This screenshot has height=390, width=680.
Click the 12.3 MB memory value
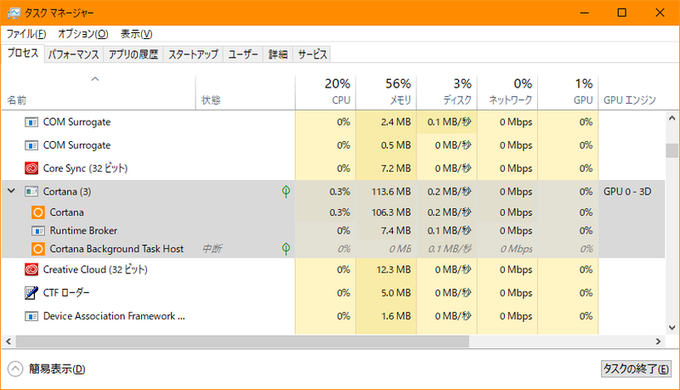(x=393, y=269)
